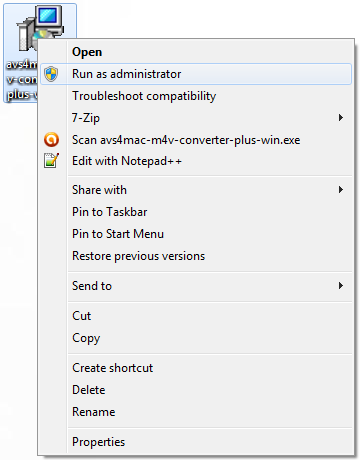This screenshot has height=460, width=360.
Task: Open the 7-Zip menu entry
Action: 196,118
